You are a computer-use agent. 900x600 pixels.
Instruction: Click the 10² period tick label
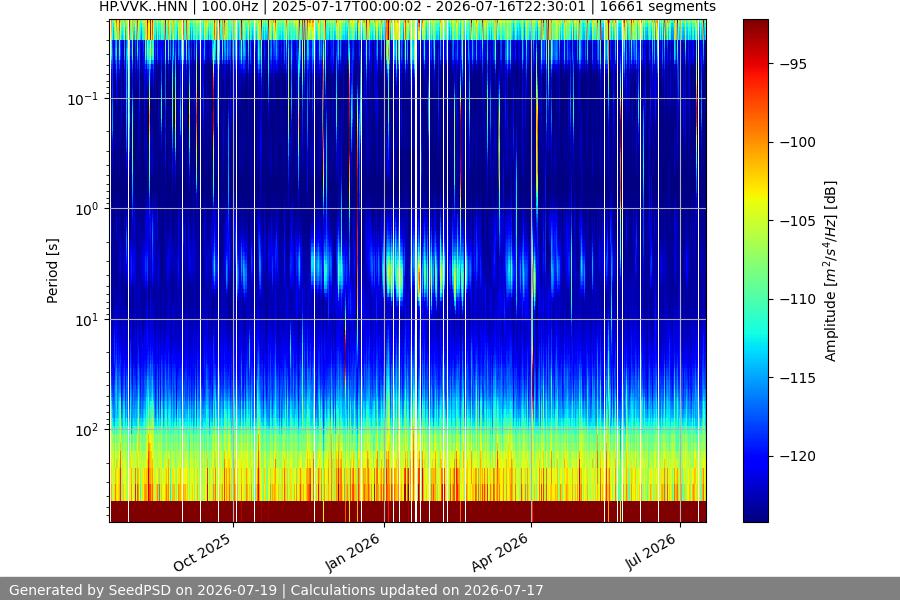pos(87,431)
